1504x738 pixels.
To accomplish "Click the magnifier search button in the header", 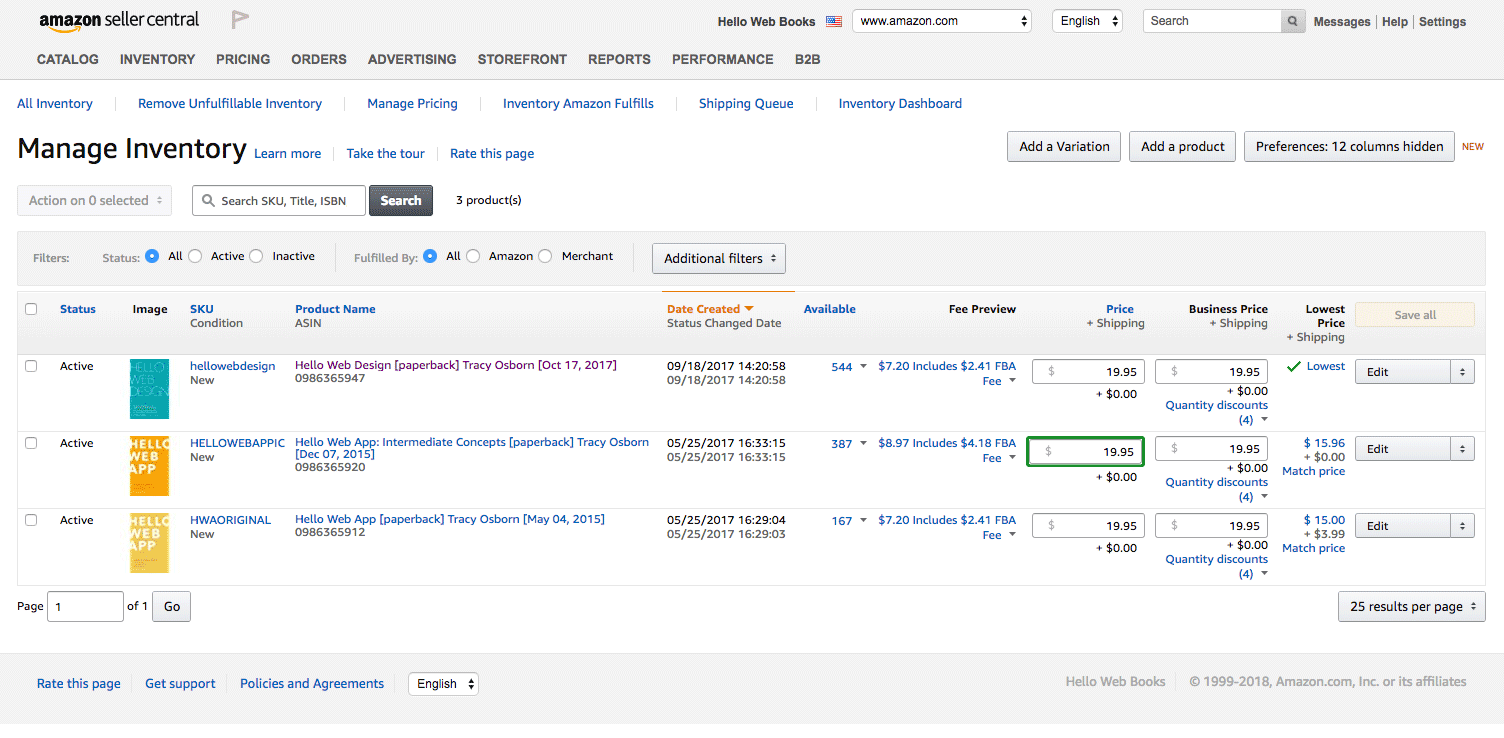I will point(1293,21).
